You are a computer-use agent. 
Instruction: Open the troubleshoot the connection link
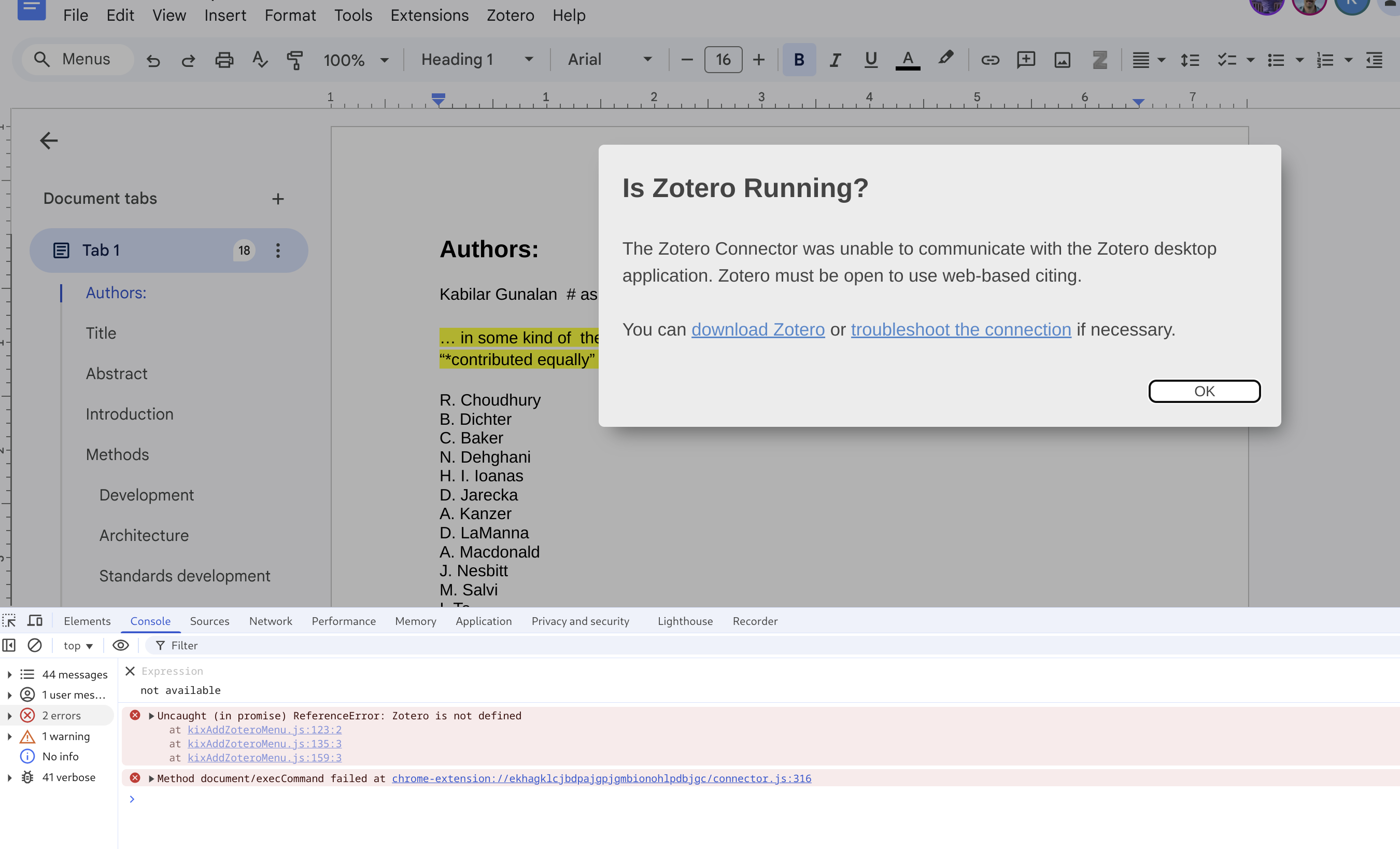coord(960,329)
